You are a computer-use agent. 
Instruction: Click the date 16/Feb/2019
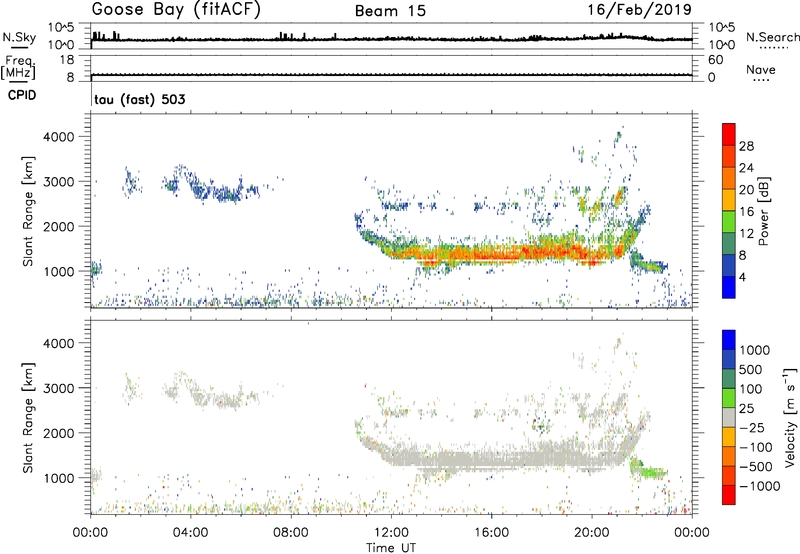pyautogui.click(x=640, y=10)
